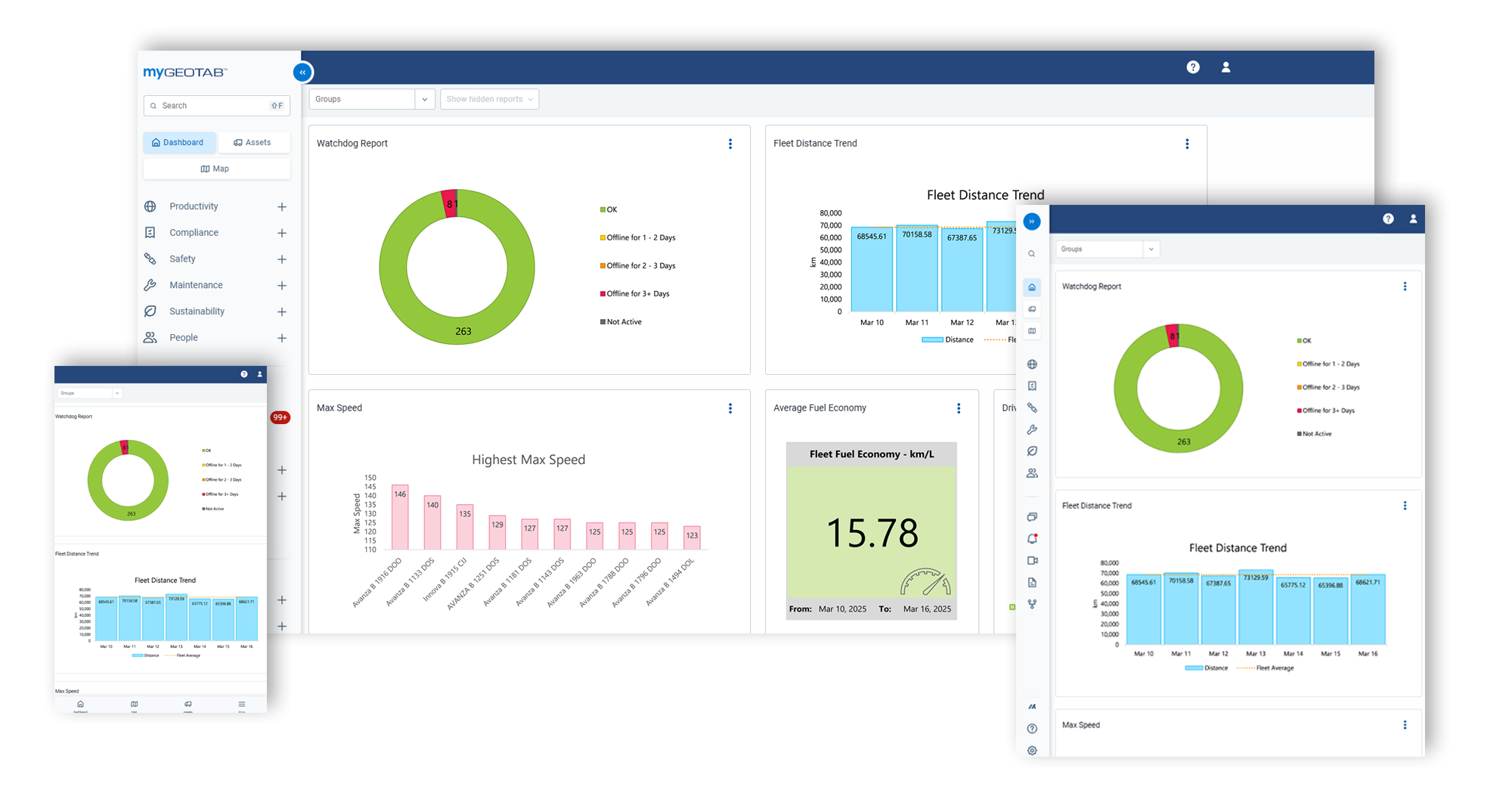The height and width of the screenshot is (793, 1512).
Task: Go to the Maintenance section in the sidebar
Action: pyautogui.click(x=196, y=285)
